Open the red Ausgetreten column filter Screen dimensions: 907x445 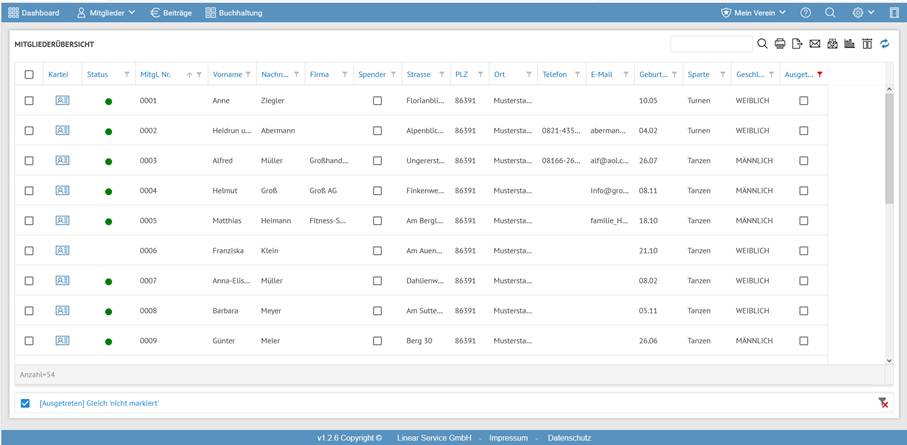click(x=820, y=75)
